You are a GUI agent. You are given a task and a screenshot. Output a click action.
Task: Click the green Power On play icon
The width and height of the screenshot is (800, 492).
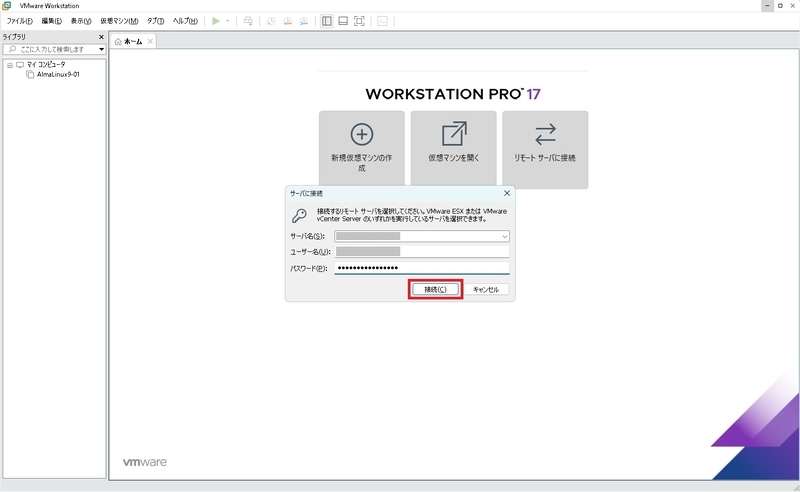tap(216, 21)
